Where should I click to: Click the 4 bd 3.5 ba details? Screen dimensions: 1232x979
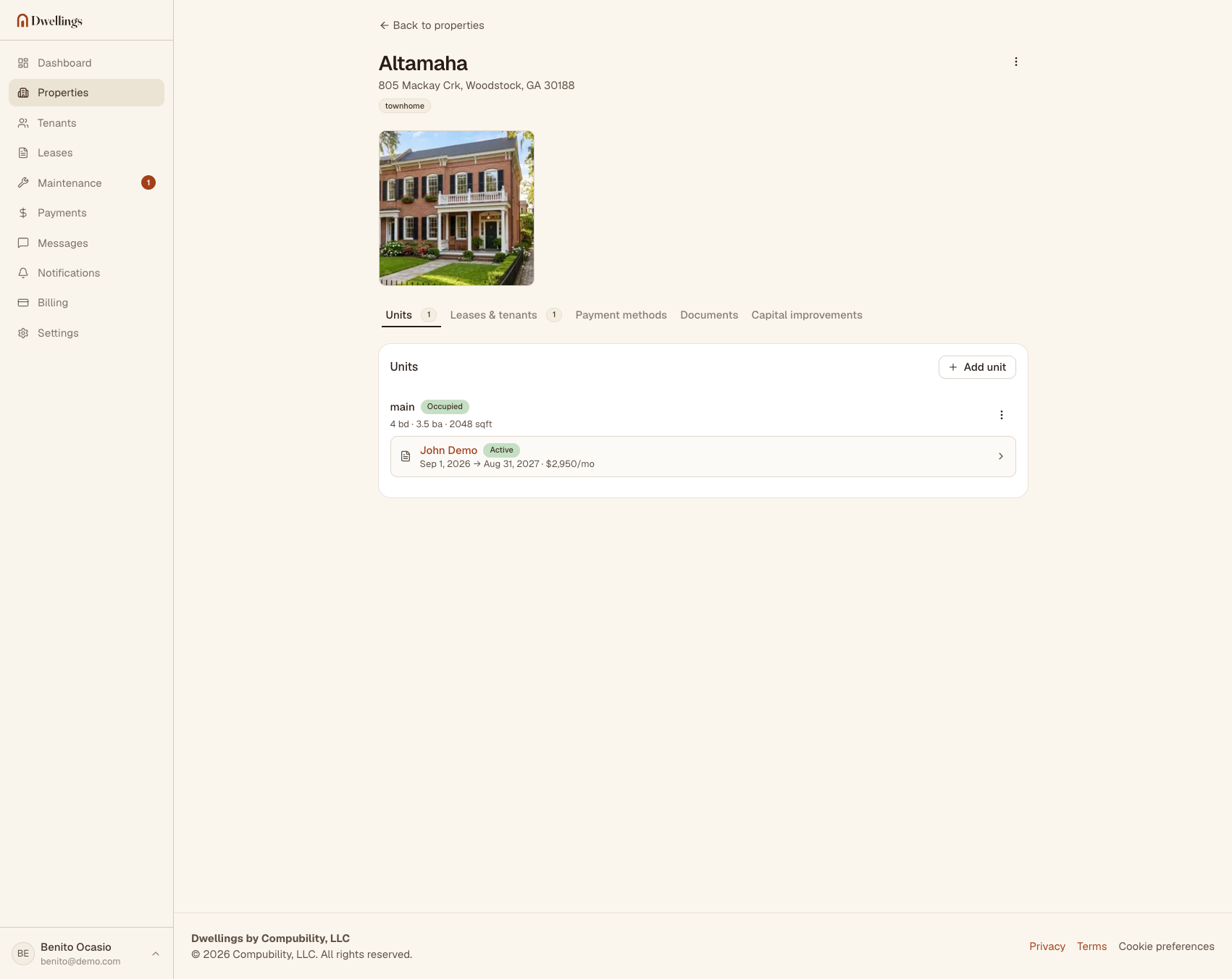pyautogui.click(x=441, y=424)
